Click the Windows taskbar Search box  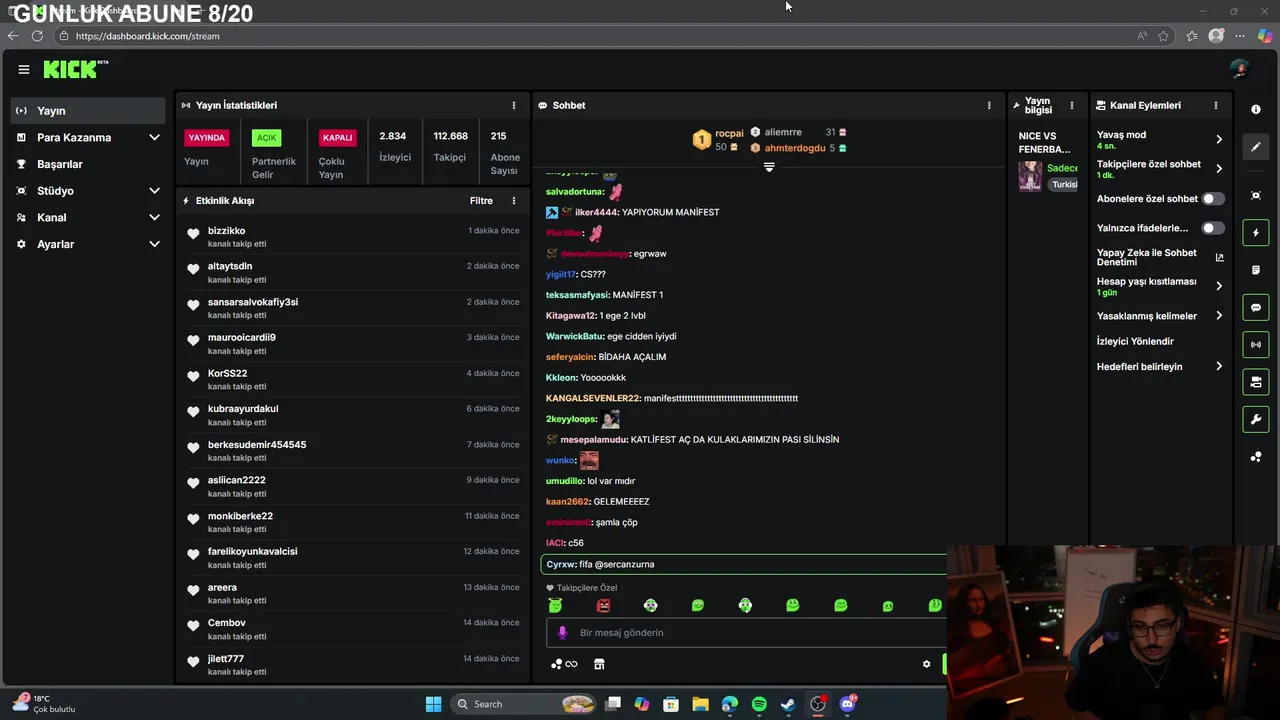(x=524, y=704)
